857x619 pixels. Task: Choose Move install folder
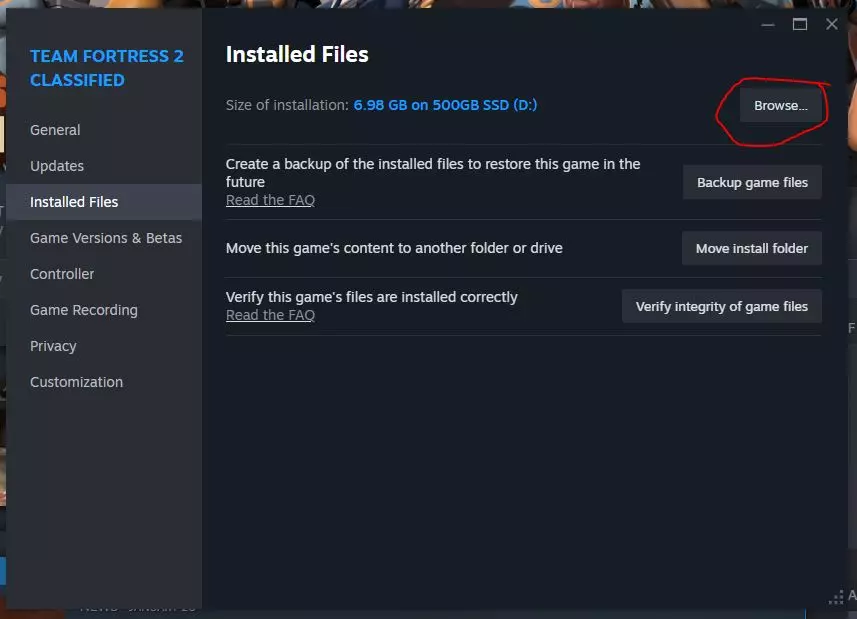coord(752,248)
